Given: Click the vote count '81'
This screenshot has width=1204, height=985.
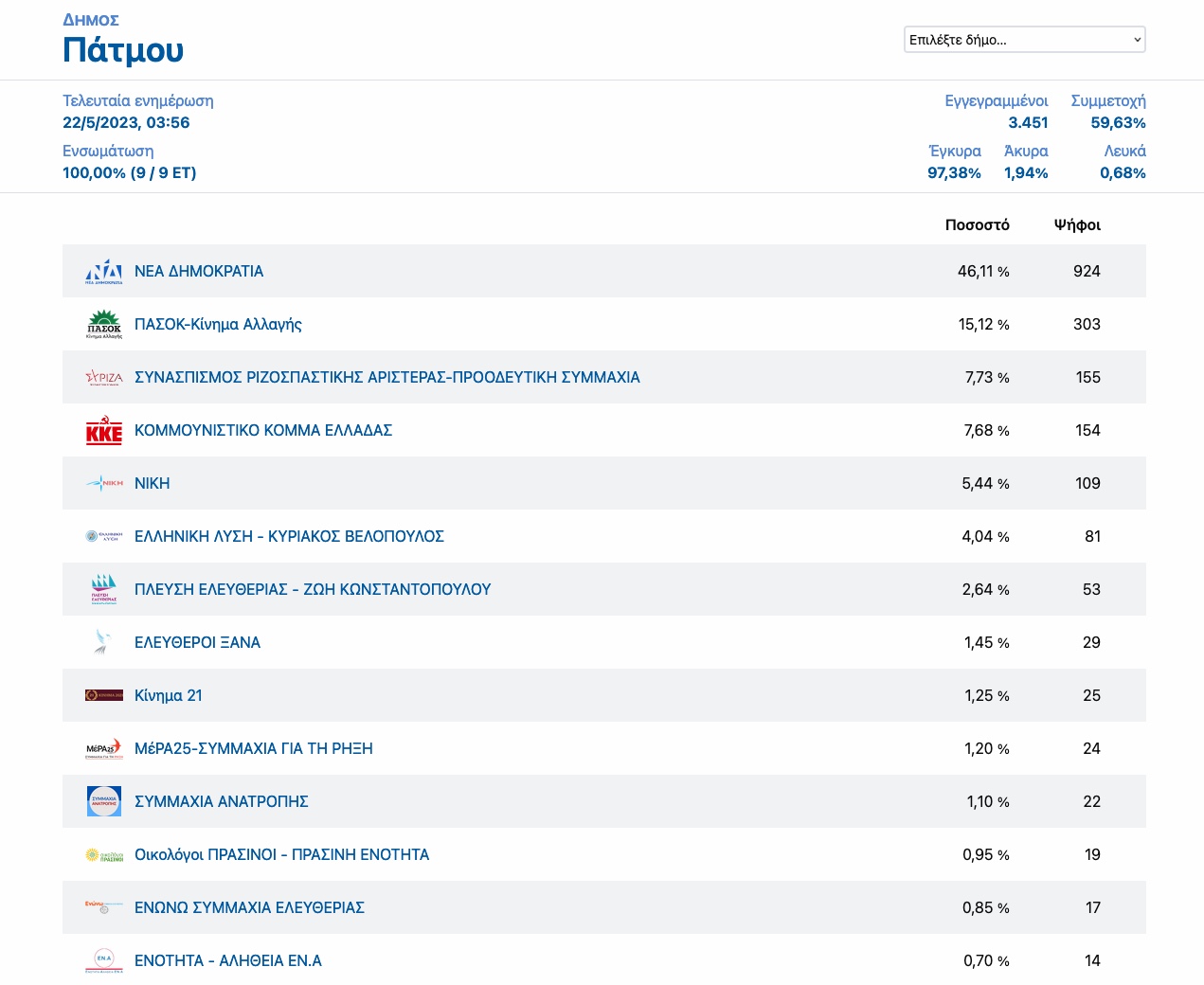Looking at the screenshot, I should click(x=1092, y=536).
